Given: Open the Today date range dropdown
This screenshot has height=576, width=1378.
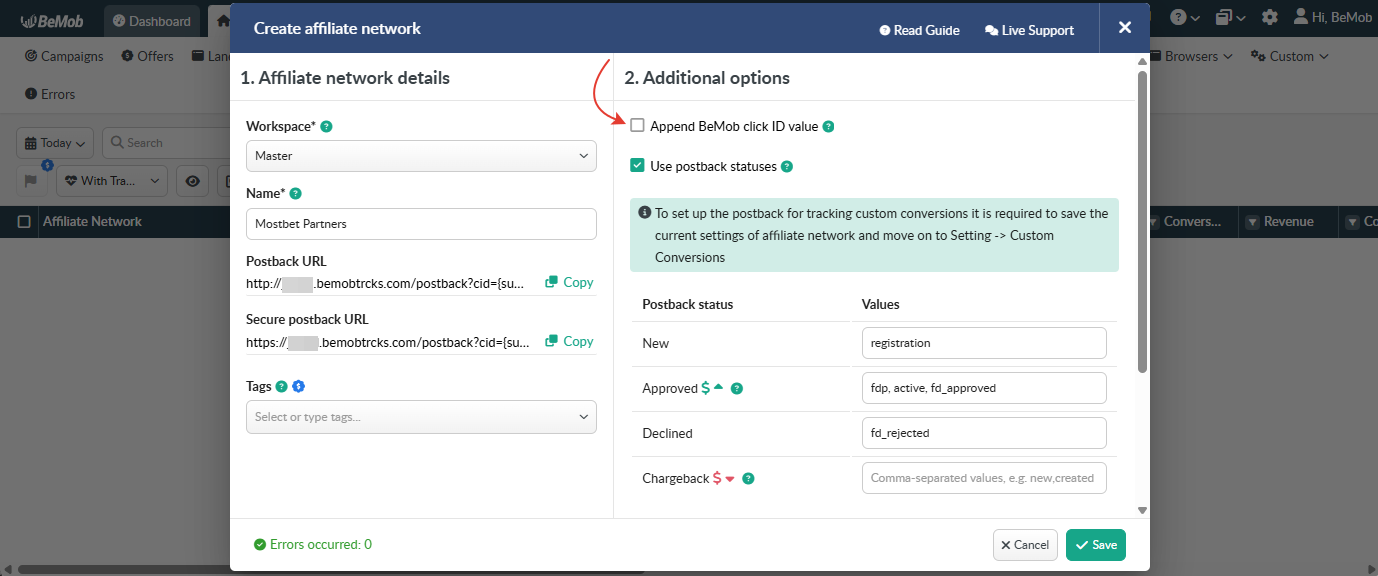Looking at the screenshot, I should [56, 143].
